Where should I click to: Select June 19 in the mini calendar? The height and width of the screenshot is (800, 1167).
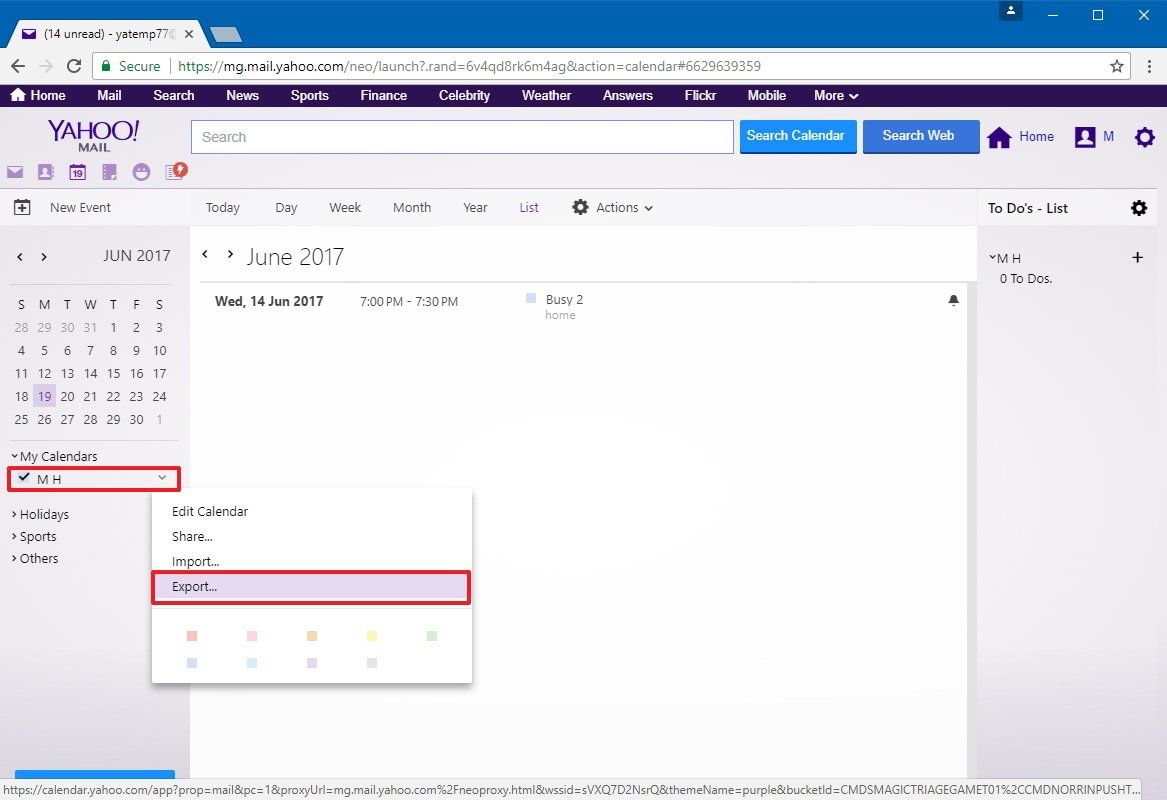[45, 397]
